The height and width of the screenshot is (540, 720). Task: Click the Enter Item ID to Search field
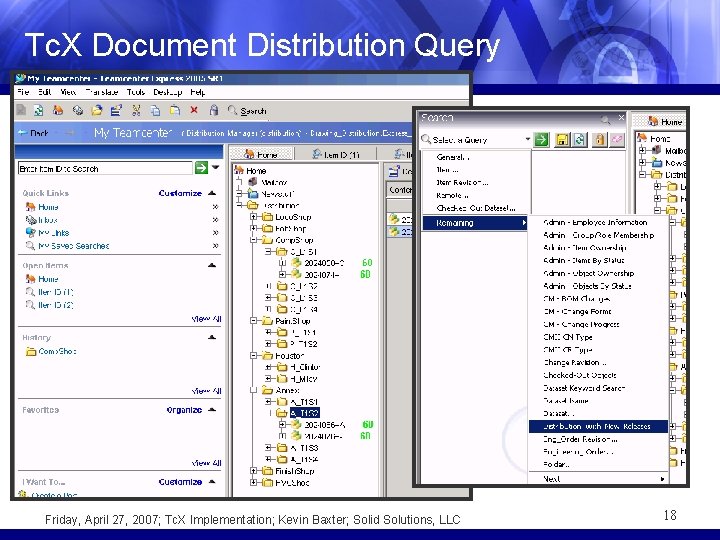(105, 169)
